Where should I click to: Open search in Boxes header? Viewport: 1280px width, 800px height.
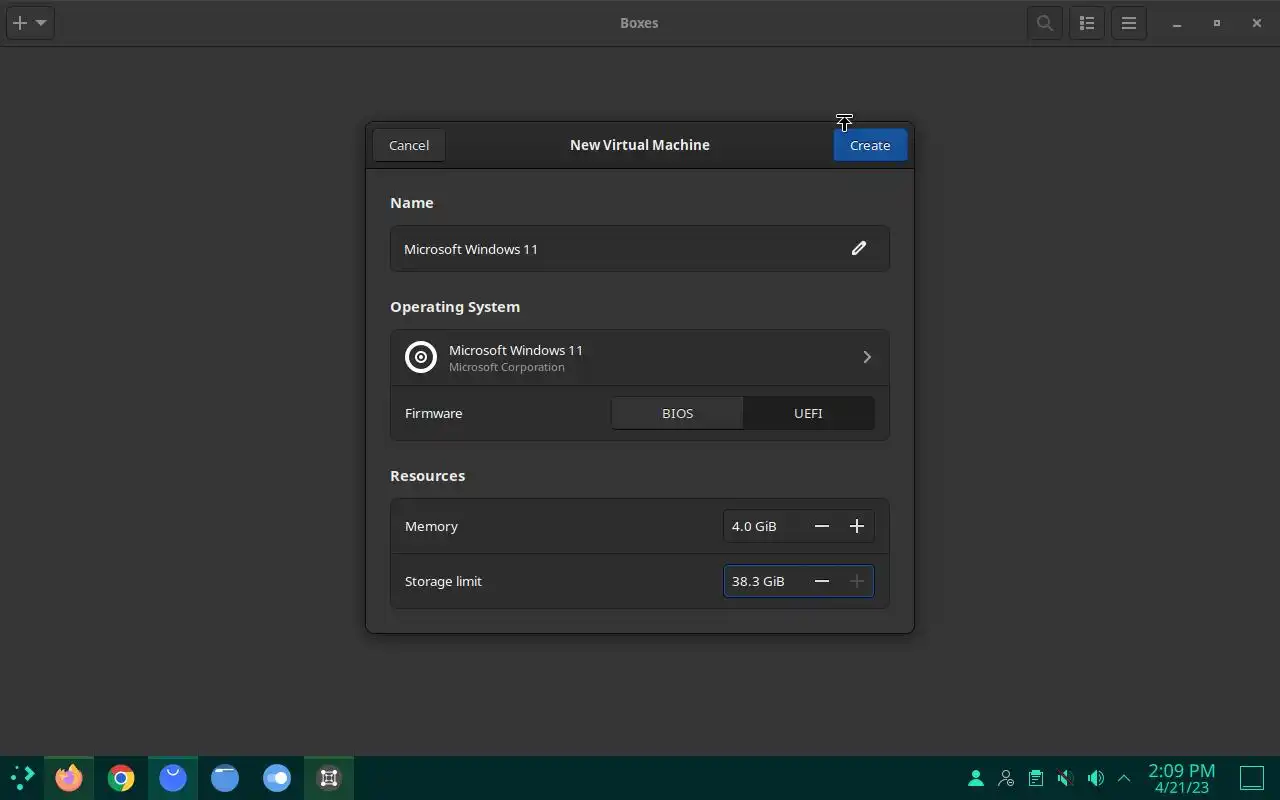(x=1045, y=23)
